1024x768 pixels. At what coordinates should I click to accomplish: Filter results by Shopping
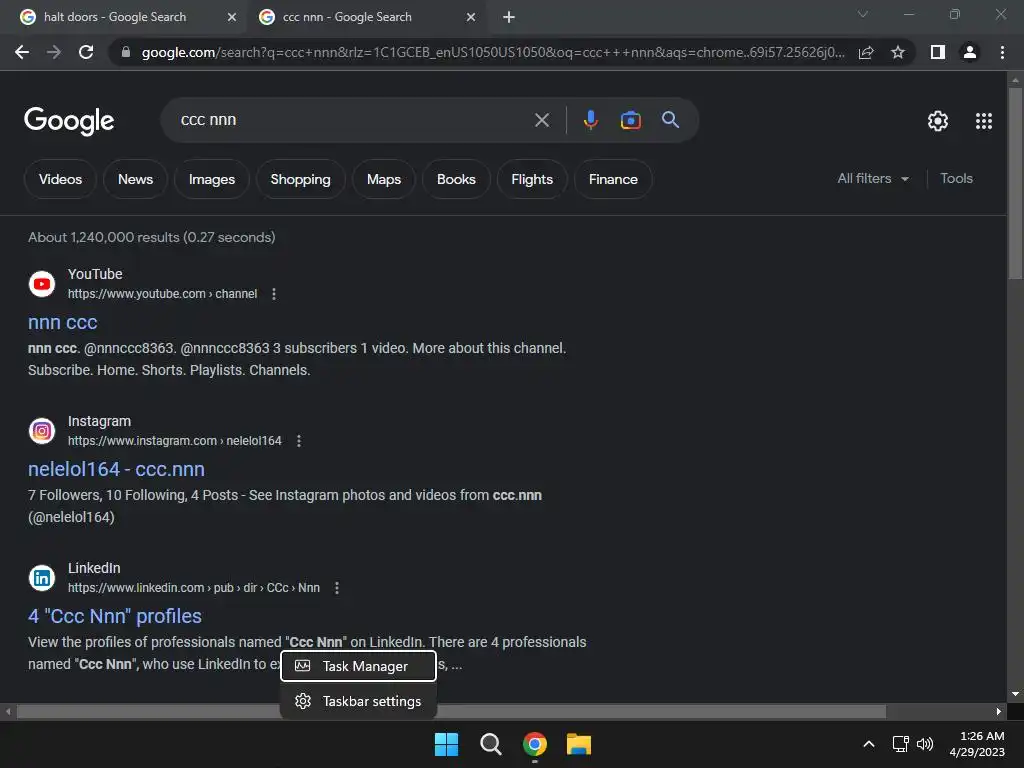[x=300, y=179]
